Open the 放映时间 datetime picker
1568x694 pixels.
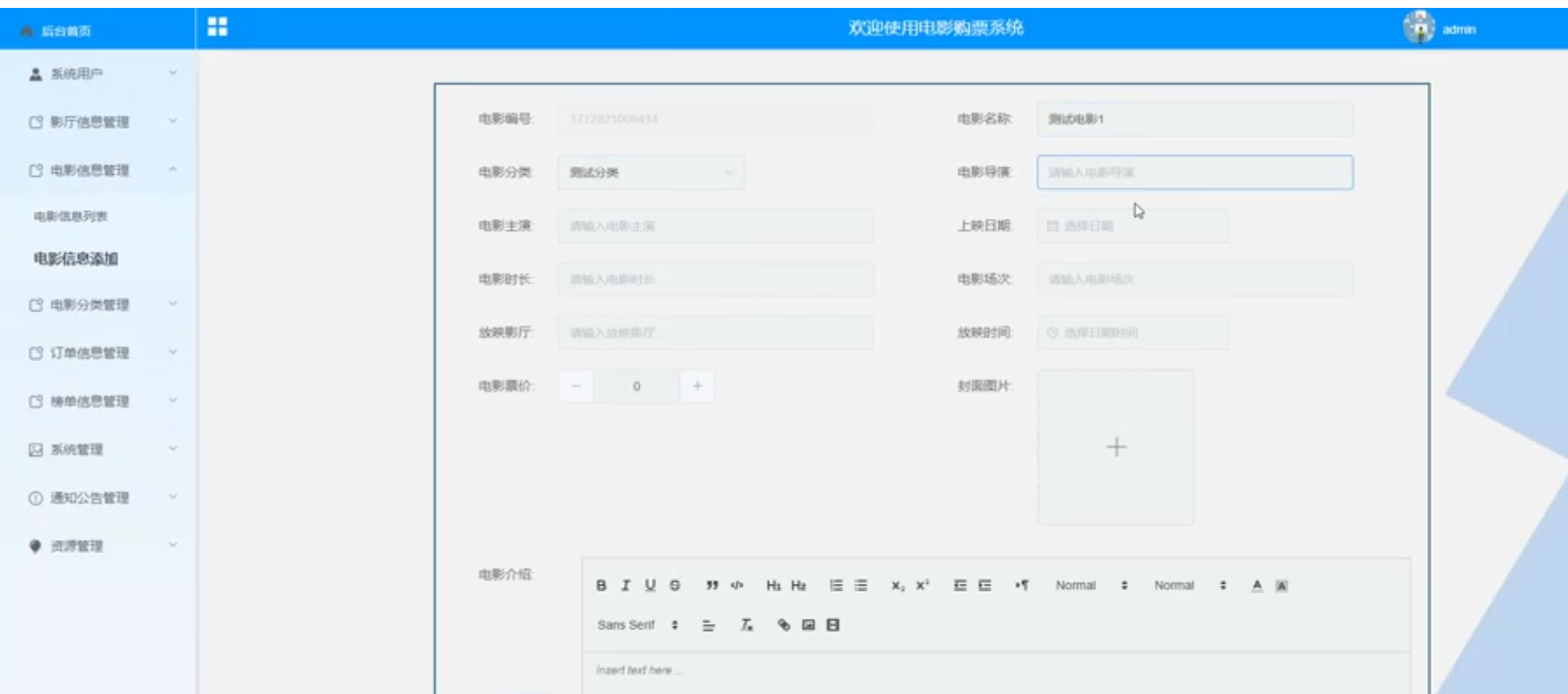[1133, 333]
